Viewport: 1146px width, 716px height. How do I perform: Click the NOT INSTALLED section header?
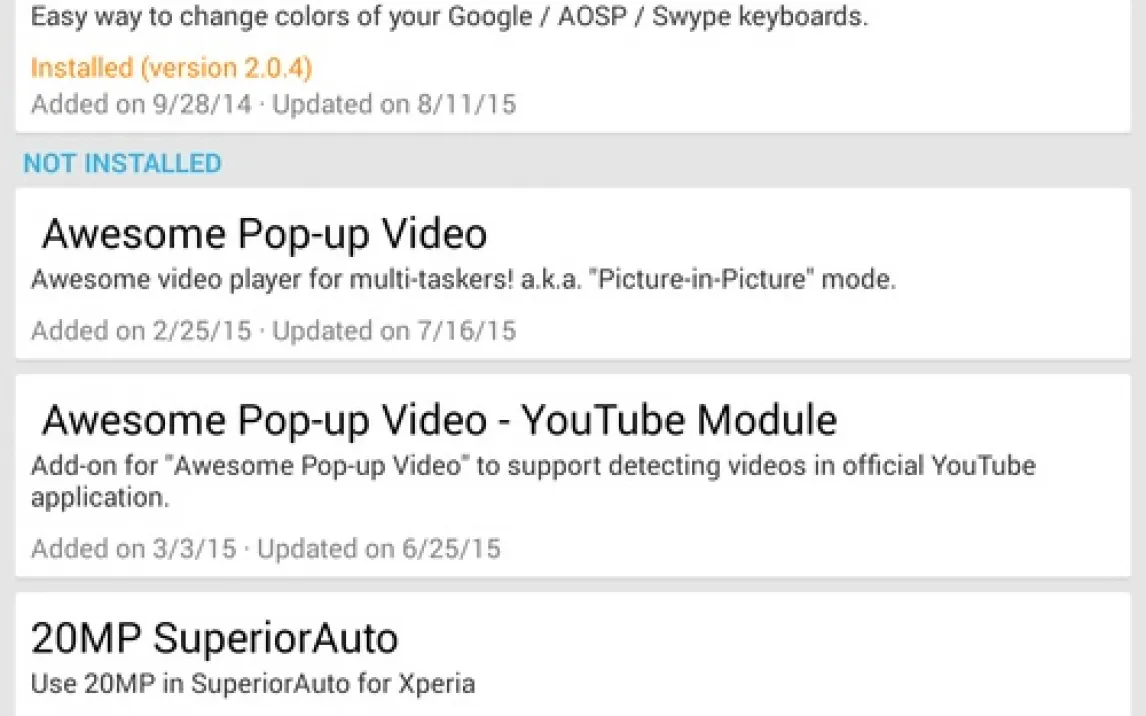point(122,163)
